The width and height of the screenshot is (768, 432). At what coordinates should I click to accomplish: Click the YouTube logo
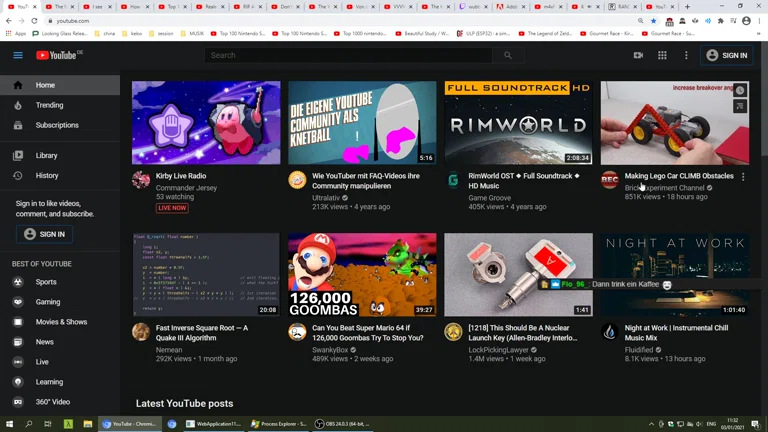coord(56,55)
